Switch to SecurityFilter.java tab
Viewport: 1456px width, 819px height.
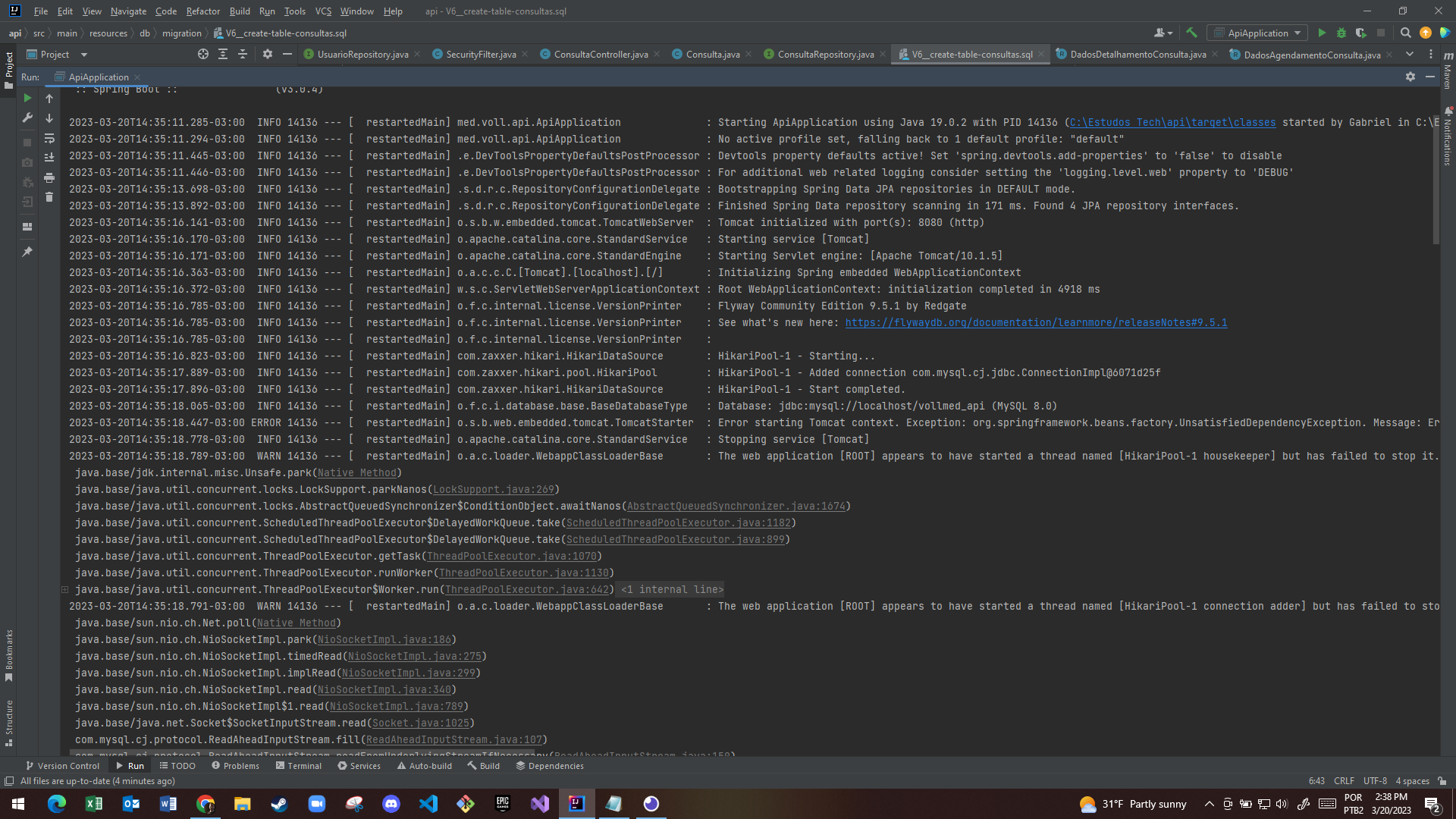coord(481,55)
